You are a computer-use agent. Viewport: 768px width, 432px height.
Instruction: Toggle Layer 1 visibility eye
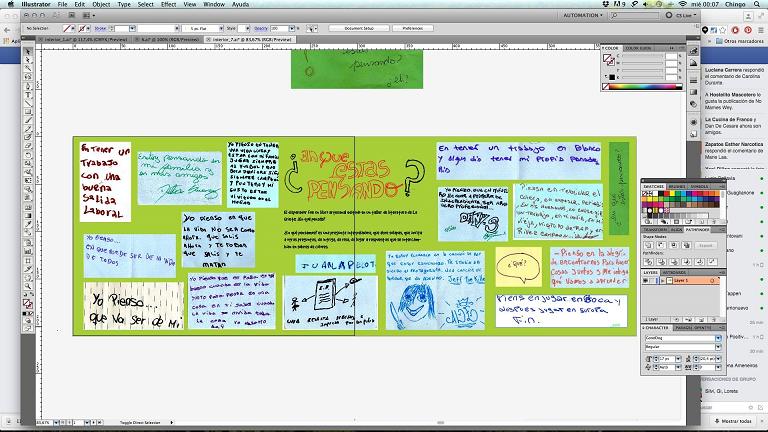(646, 281)
